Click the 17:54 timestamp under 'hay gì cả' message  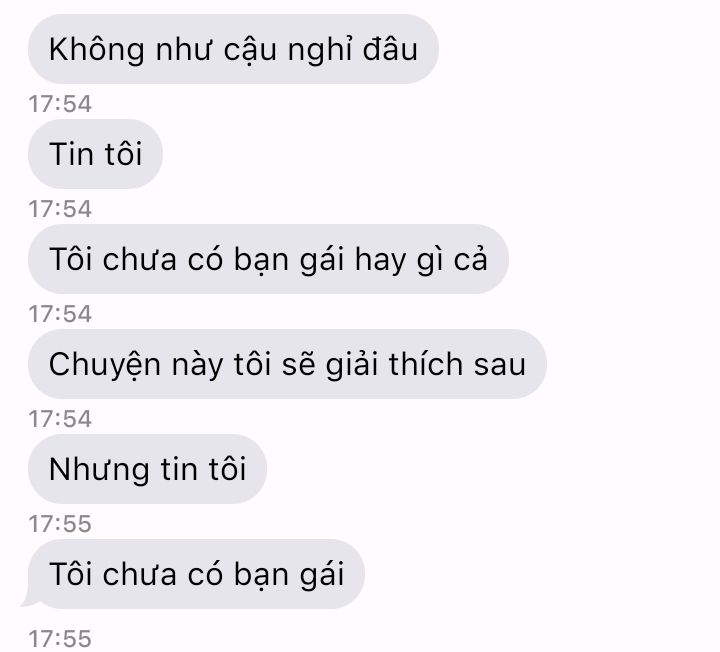pos(60,314)
